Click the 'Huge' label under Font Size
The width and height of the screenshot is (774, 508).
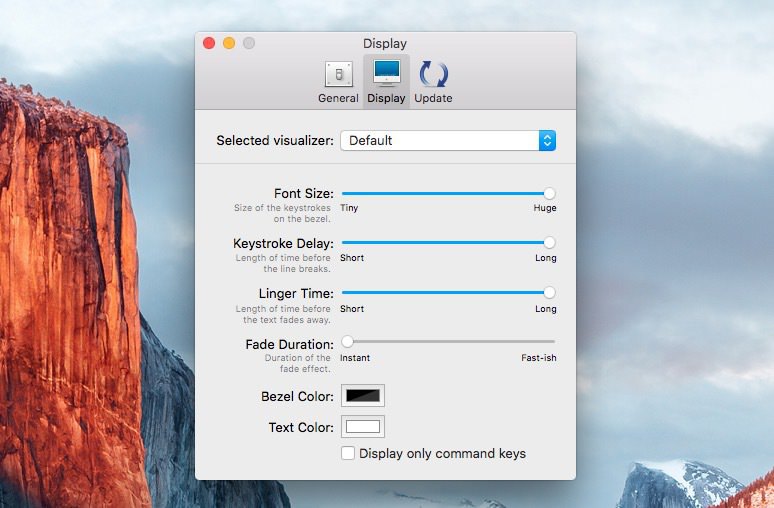tap(545, 208)
